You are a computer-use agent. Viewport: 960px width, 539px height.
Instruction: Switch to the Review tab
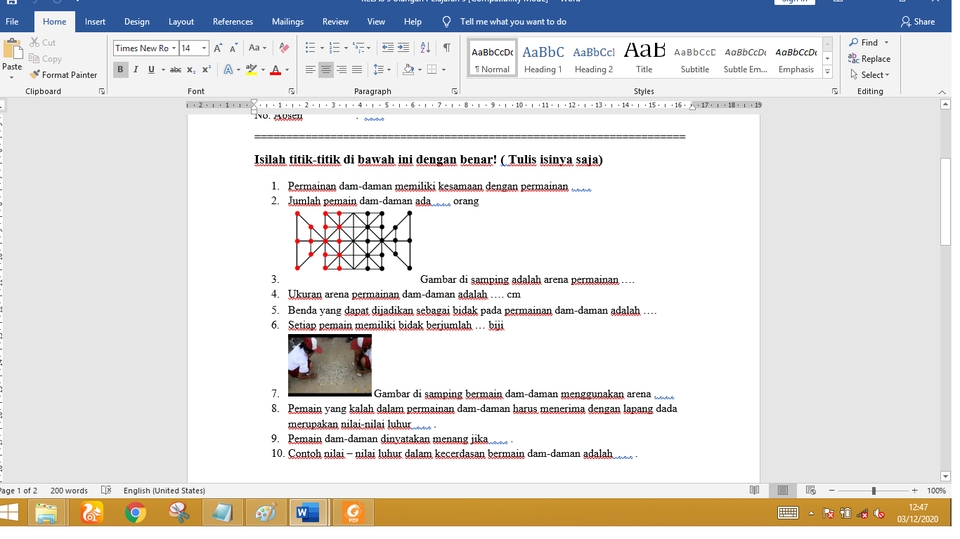coord(335,21)
